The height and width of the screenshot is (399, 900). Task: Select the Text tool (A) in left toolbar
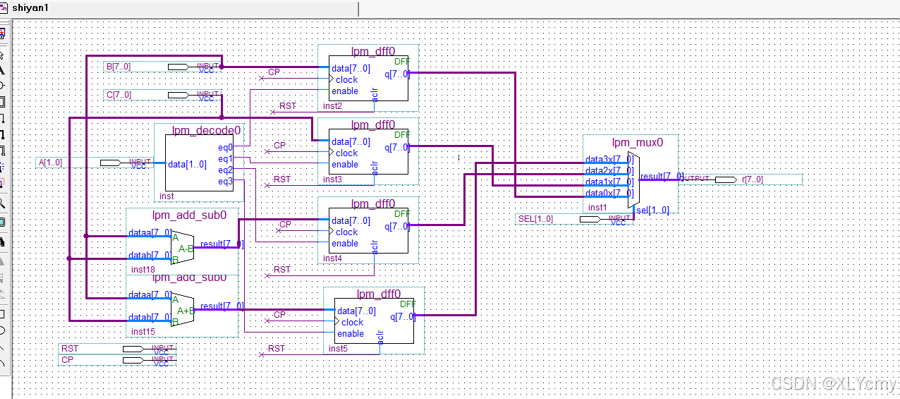pos(2,70)
